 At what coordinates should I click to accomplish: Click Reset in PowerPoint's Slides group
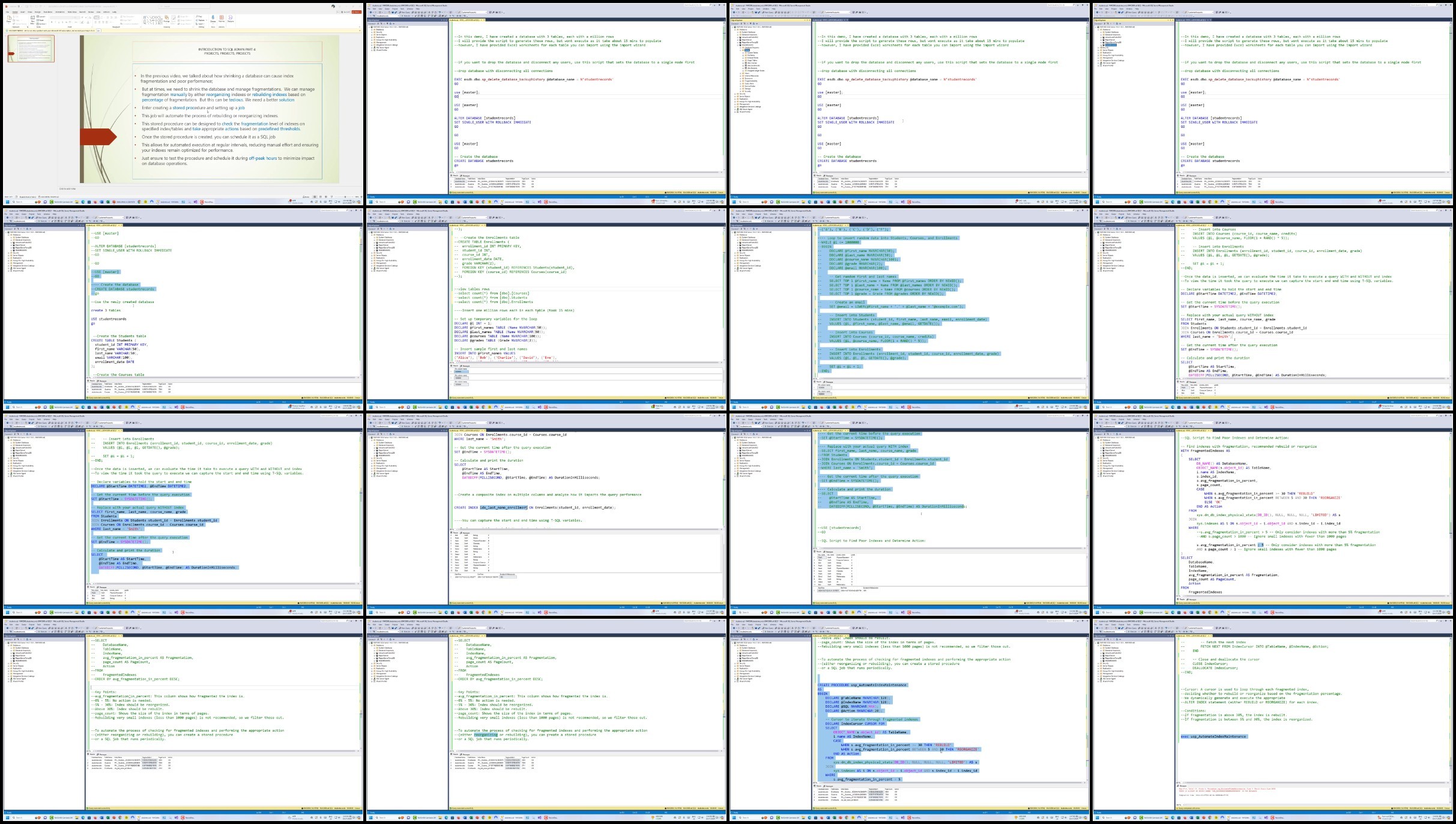tap(40, 20)
